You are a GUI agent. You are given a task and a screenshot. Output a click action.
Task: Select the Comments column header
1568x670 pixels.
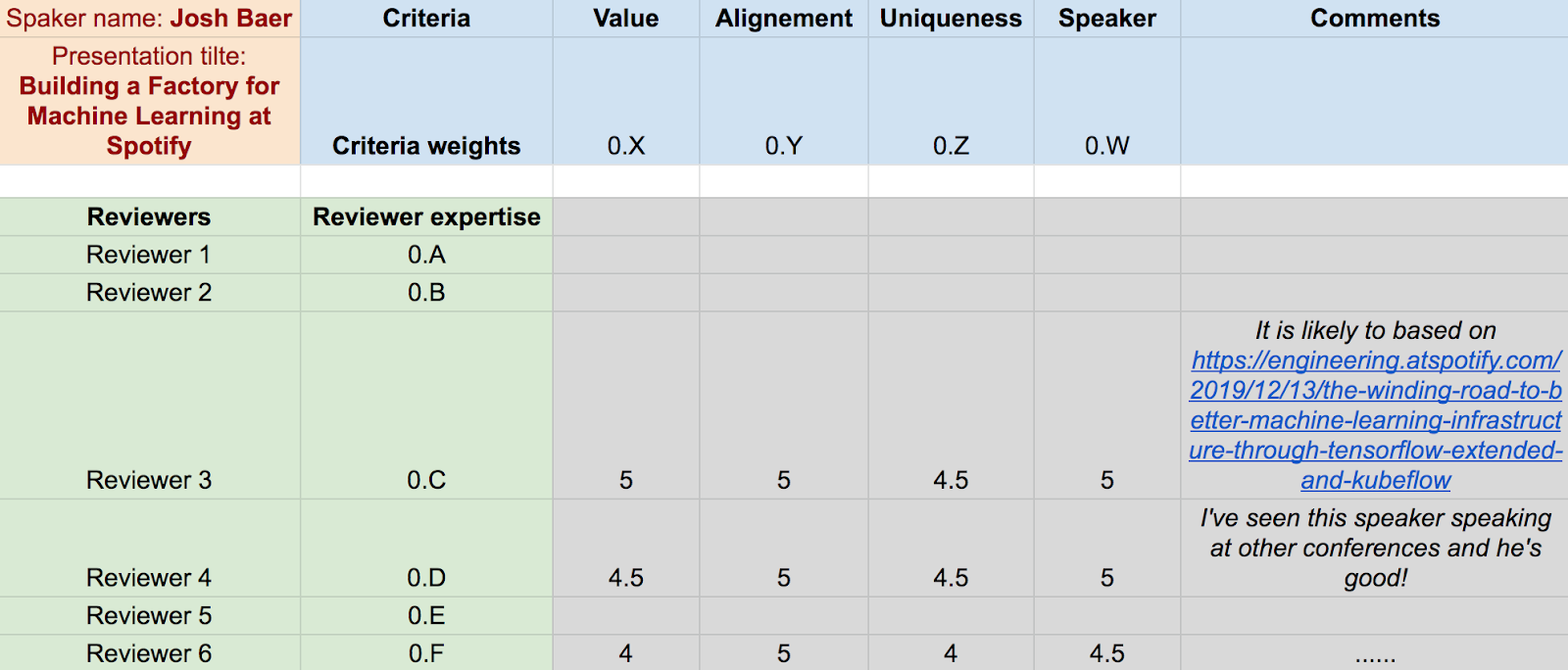(x=1374, y=19)
